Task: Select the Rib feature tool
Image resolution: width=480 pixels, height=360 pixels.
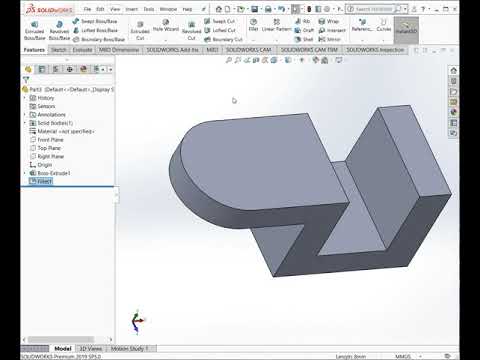Action: pyautogui.click(x=303, y=21)
